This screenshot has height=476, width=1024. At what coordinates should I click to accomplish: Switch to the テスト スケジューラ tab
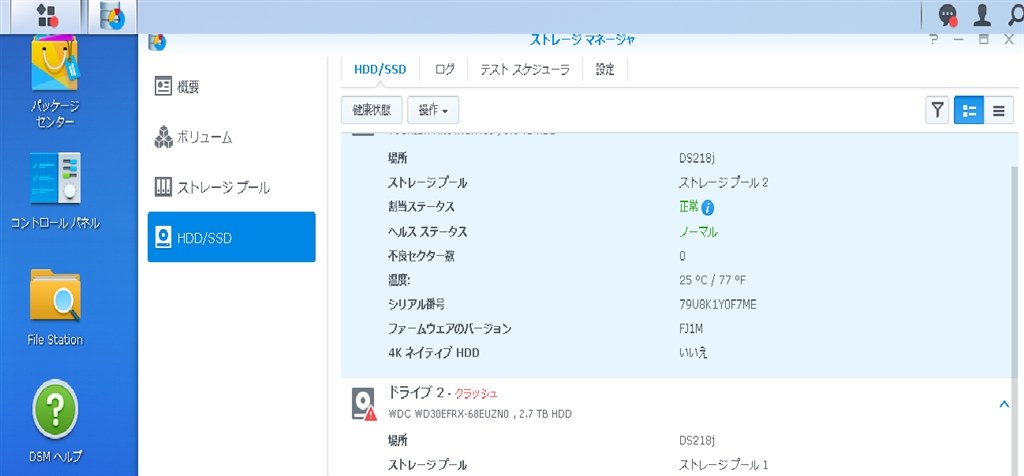tap(525, 70)
